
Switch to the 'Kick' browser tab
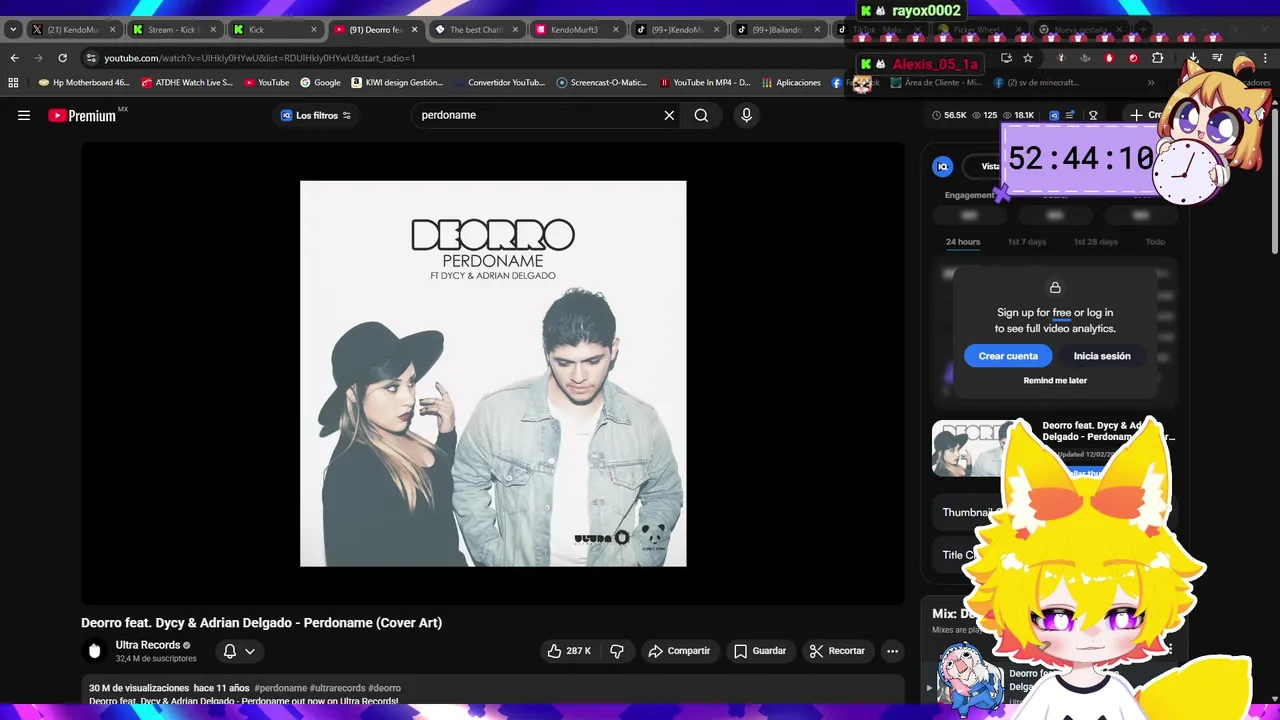[x=275, y=30]
